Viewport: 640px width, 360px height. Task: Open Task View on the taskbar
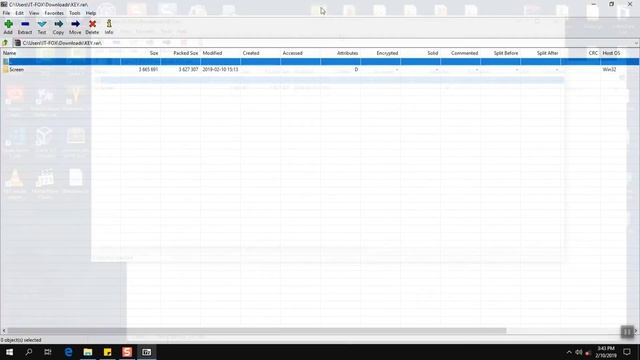pyautogui.click(x=48, y=352)
